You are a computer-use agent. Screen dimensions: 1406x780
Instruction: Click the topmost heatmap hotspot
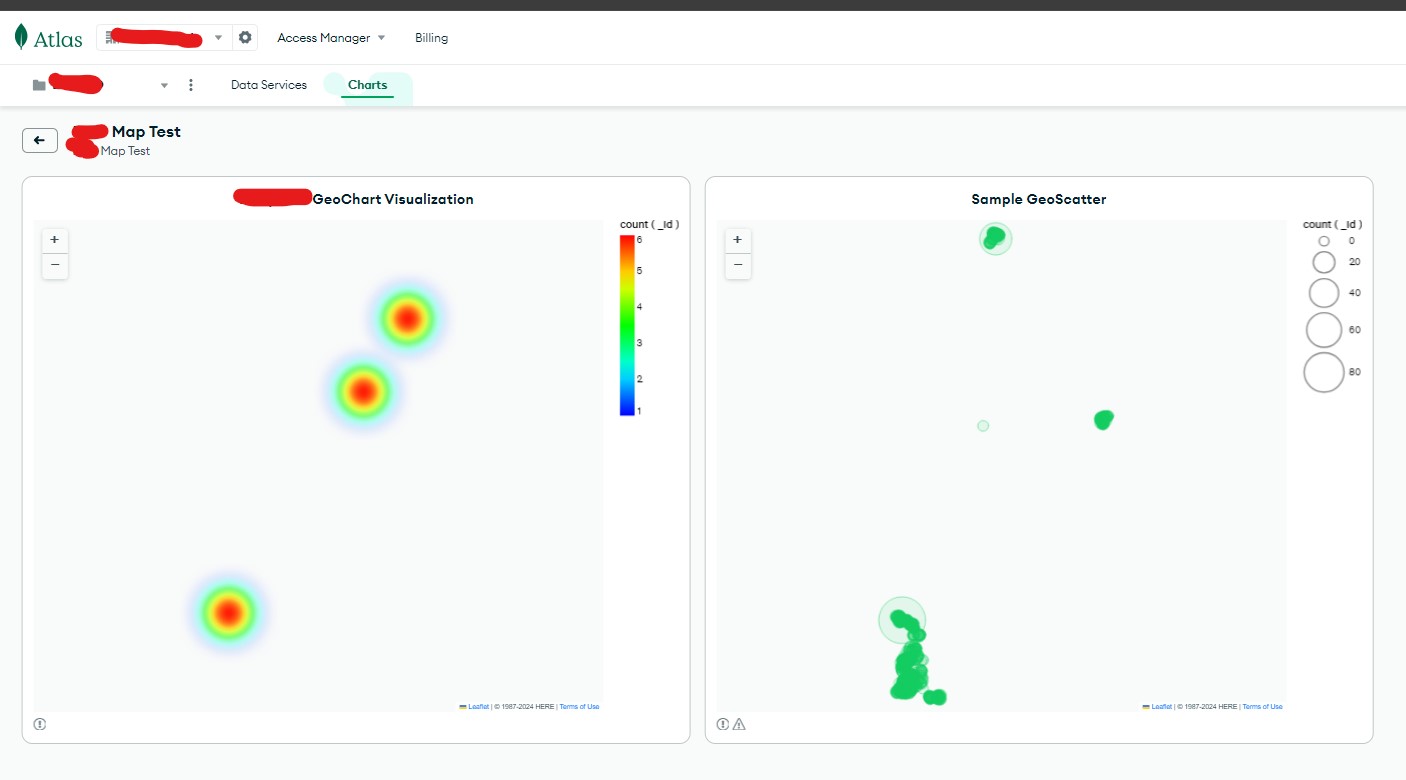(x=407, y=319)
